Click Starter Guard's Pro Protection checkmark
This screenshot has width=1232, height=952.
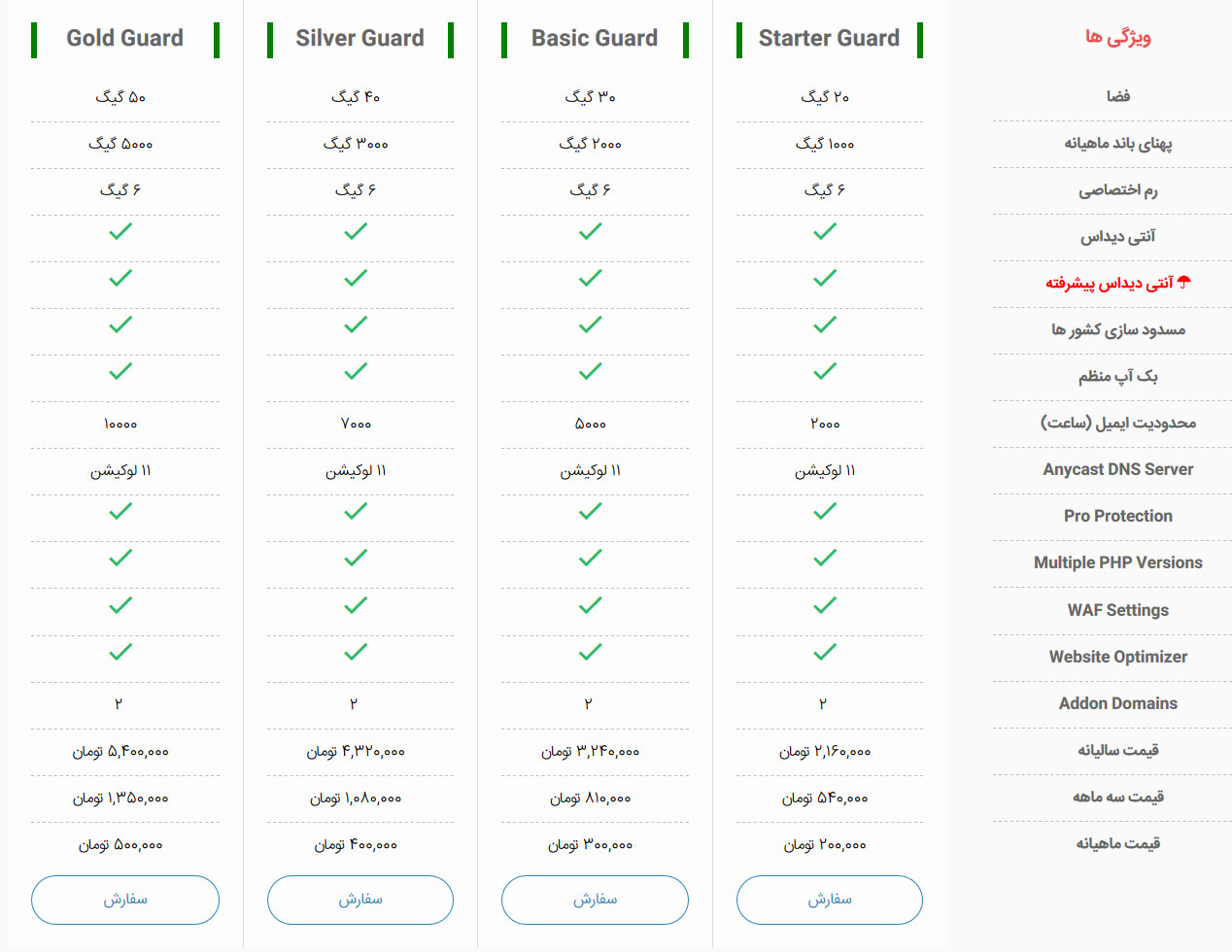tap(825, 511)
